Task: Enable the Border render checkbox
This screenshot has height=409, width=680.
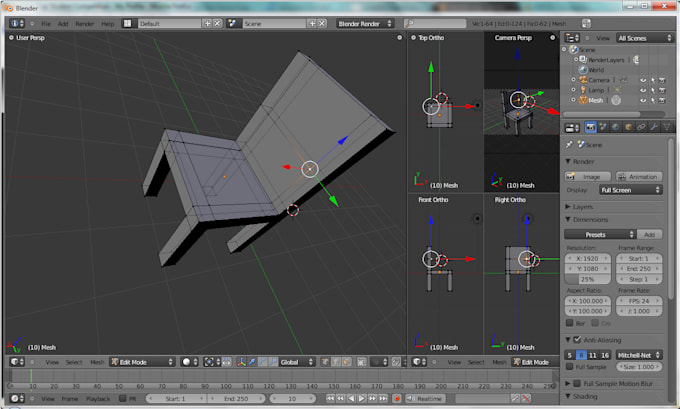Action: coord(570,323)
